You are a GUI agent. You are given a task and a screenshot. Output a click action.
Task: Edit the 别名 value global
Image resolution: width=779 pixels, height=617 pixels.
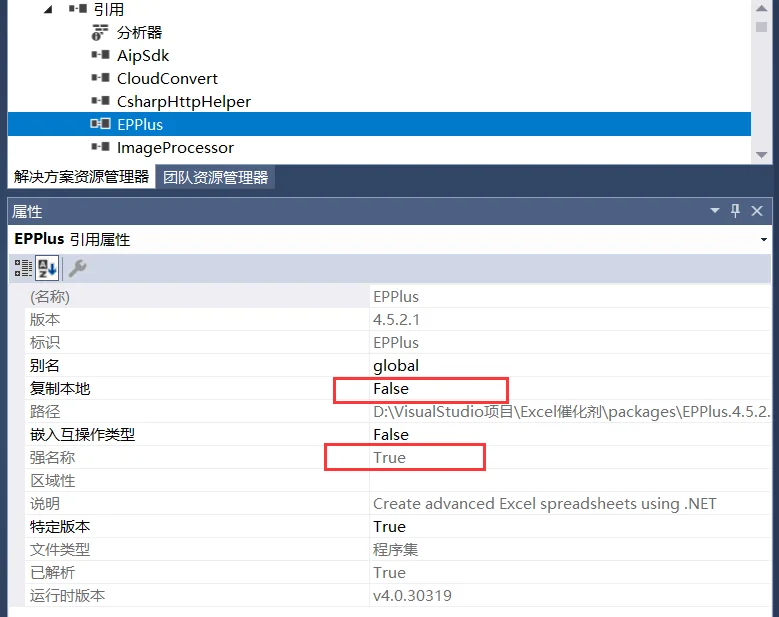pos(396,366)
